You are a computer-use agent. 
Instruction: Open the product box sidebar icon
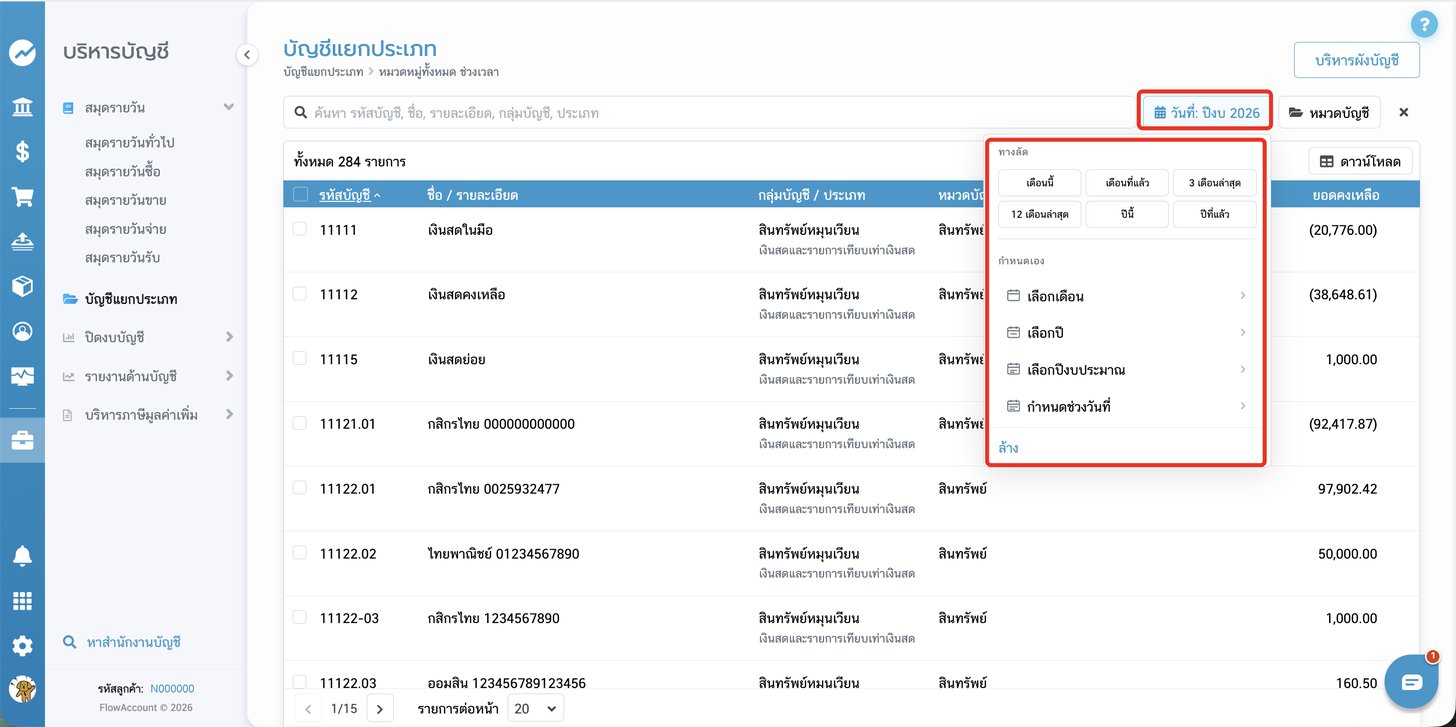(22, 287)
